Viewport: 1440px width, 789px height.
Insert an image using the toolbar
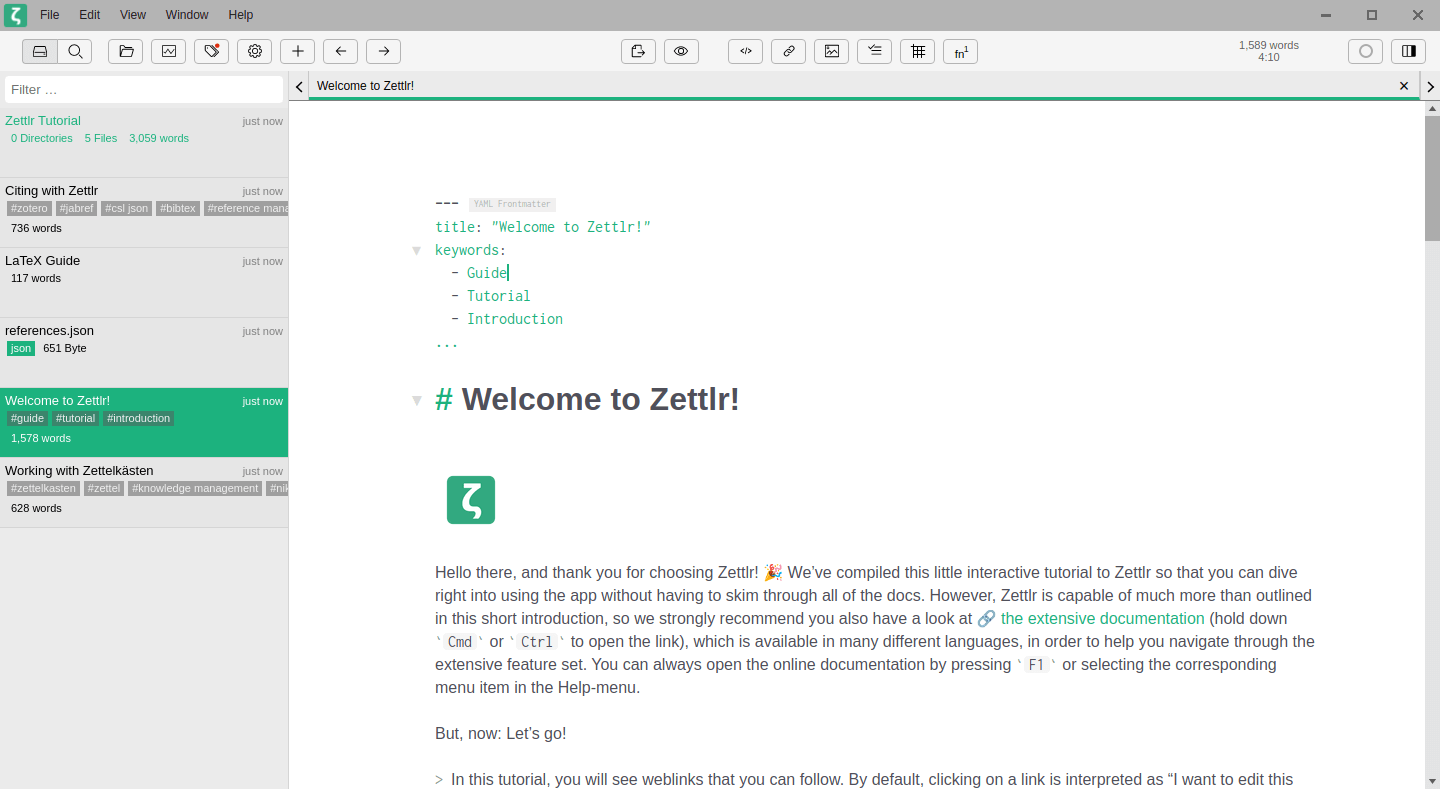point(831,51)
